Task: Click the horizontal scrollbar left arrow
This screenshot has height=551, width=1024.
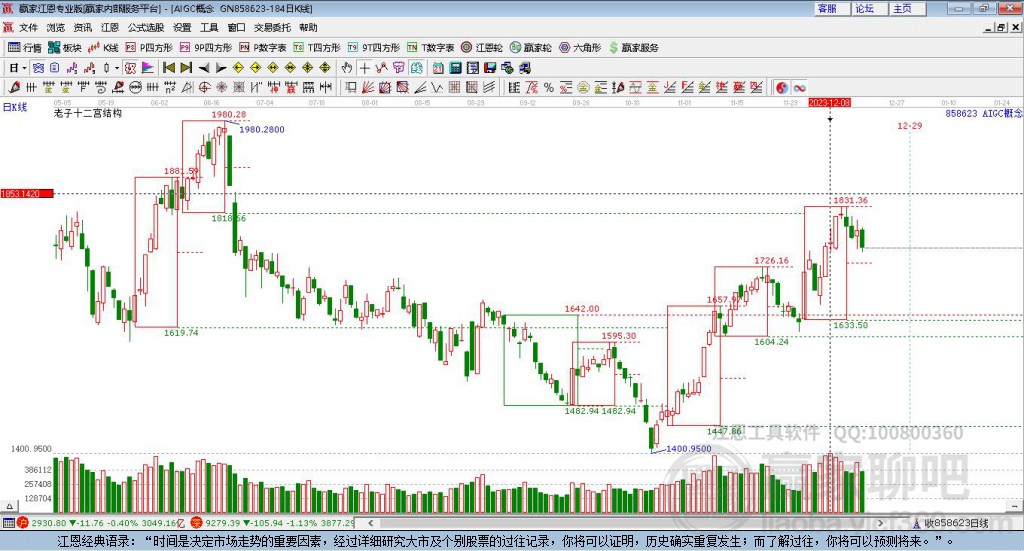Action: pyautogui.click(x=370, y=523)
